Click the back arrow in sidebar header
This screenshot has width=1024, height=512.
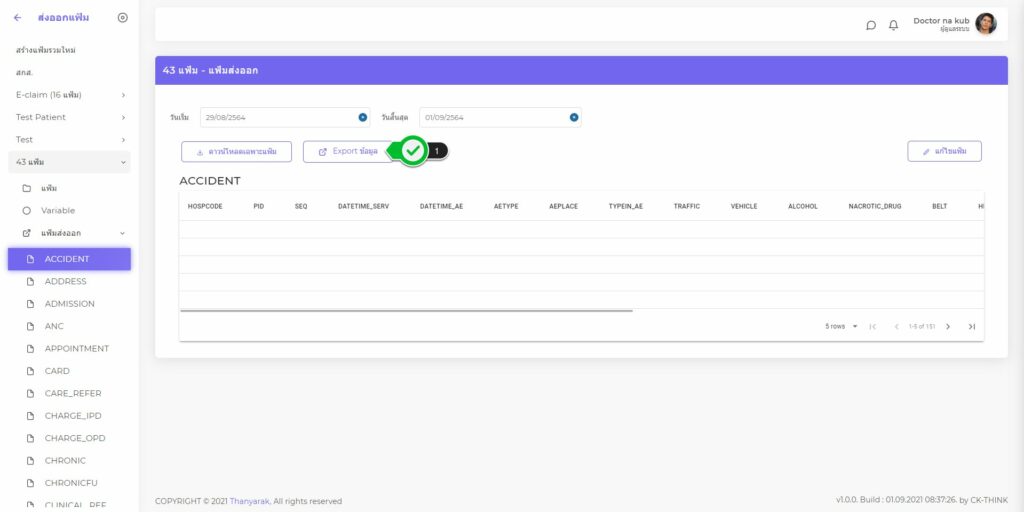pyautogui.click(x=18, y=17)
